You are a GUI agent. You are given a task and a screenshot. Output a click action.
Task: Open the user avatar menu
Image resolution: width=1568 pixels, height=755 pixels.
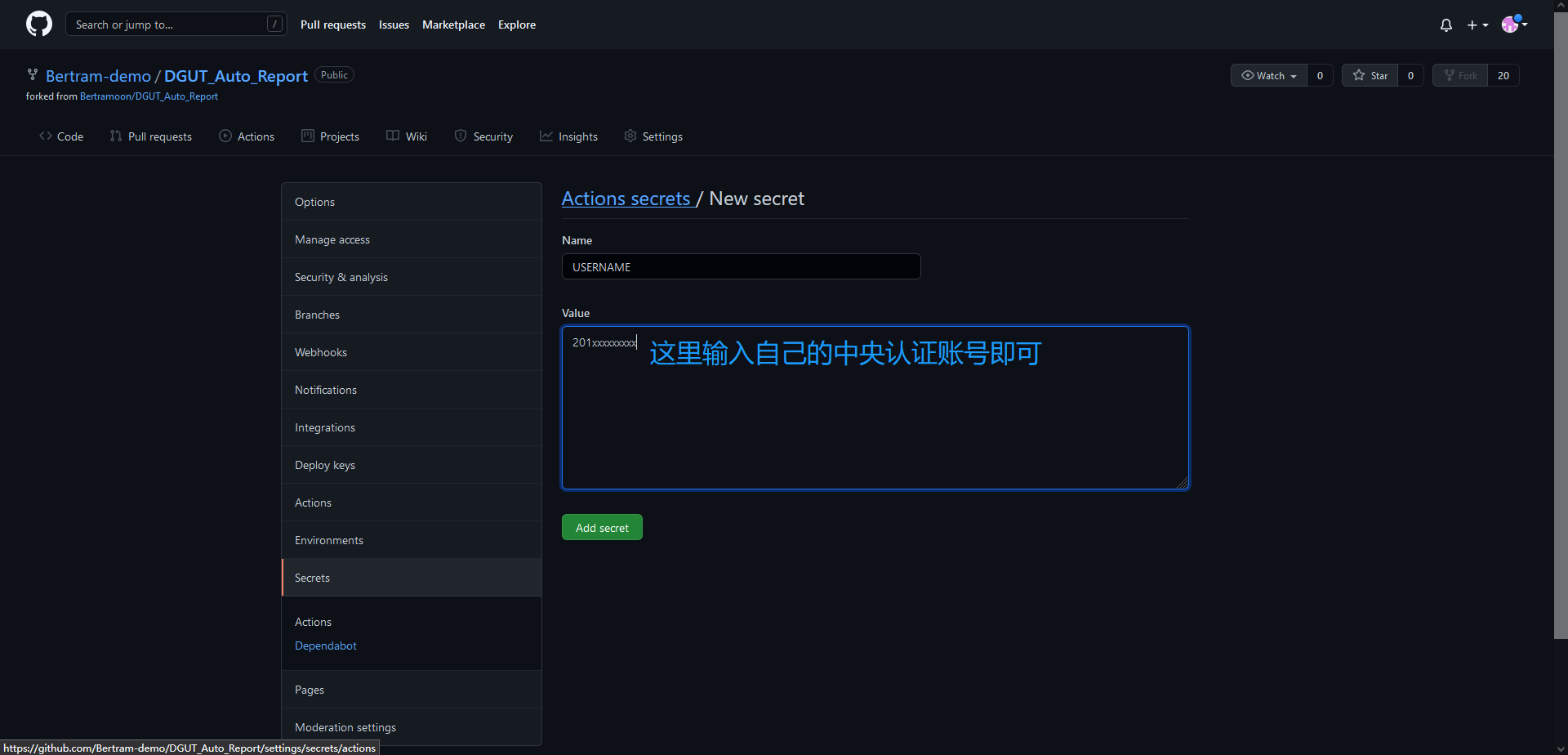tap(1514, 25)
